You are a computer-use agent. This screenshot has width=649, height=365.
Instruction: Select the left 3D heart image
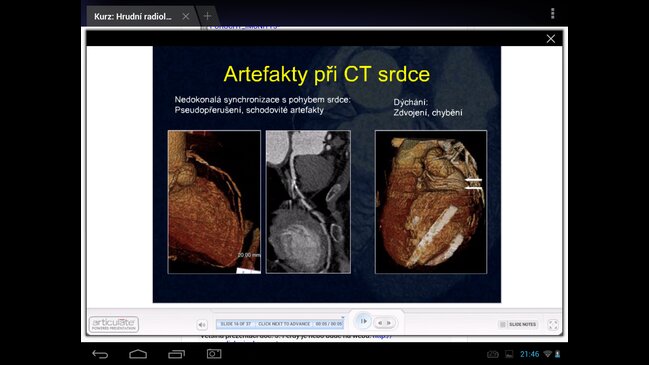click(214, 202)
